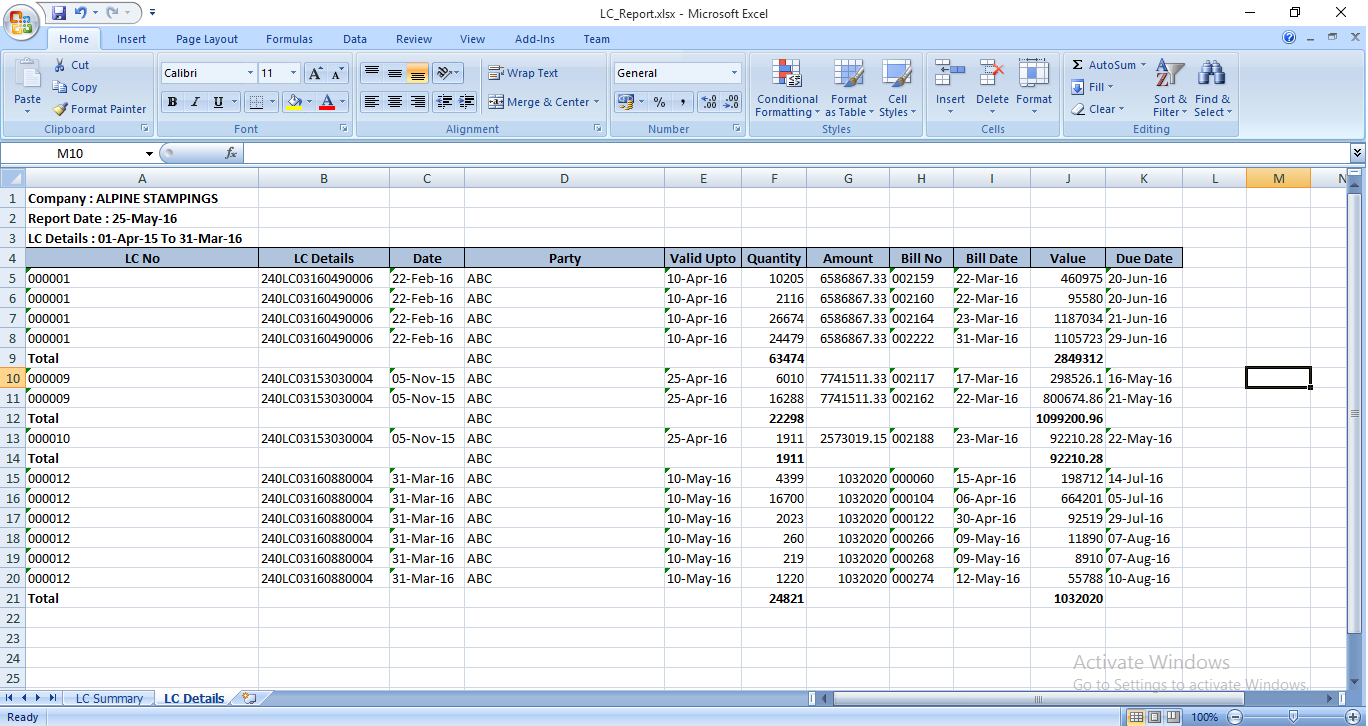Align text to cell top
Image resolution: width=1368 pixels, height=726 pixels.
point(371,73)
